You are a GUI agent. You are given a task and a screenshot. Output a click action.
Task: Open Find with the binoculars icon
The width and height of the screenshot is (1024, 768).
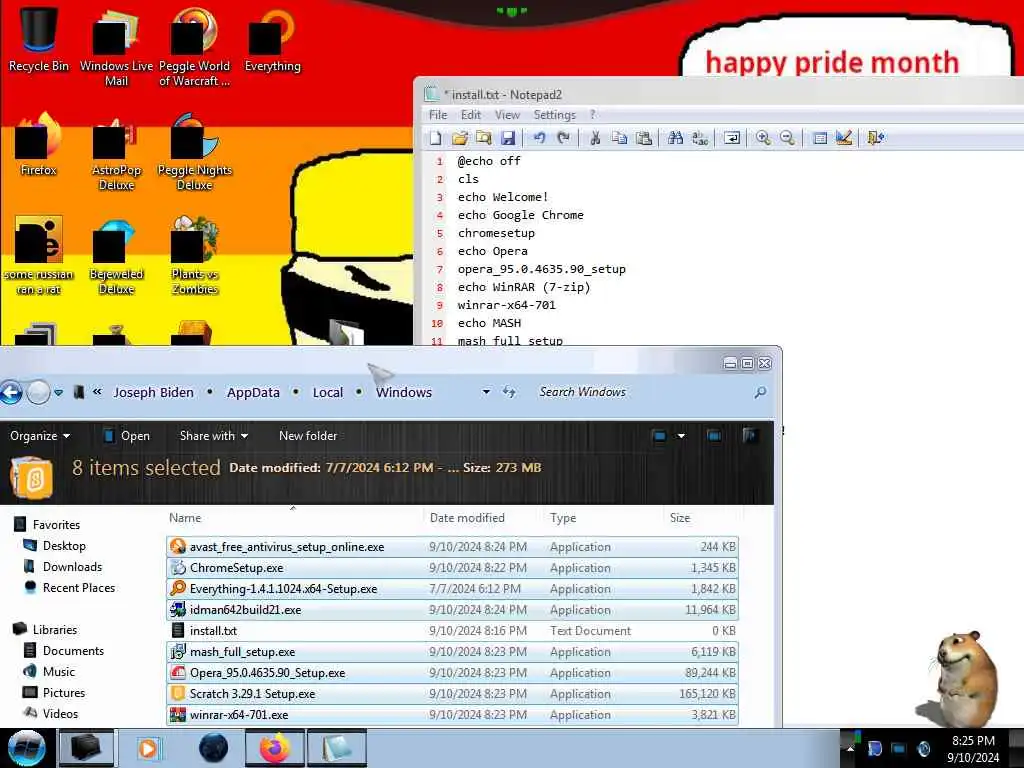pyautogui.click(x=675, y=138)
